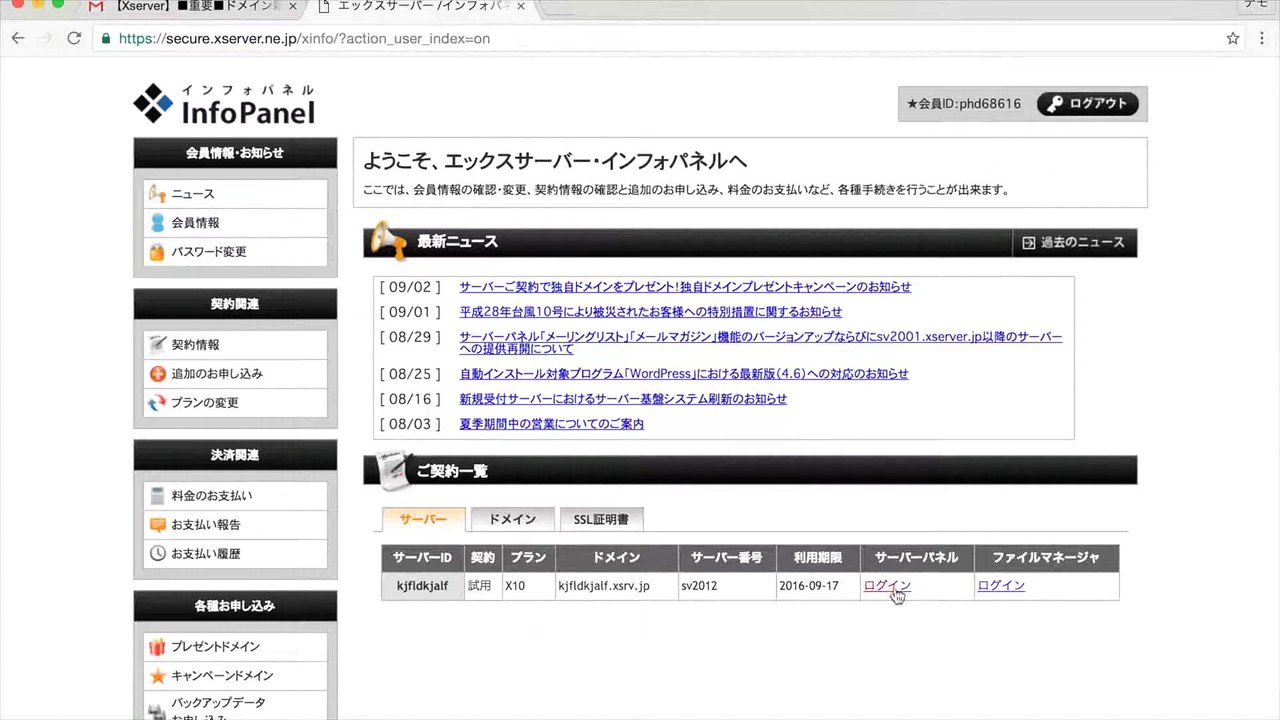Click the browser address bar URL

click(304, 39)
